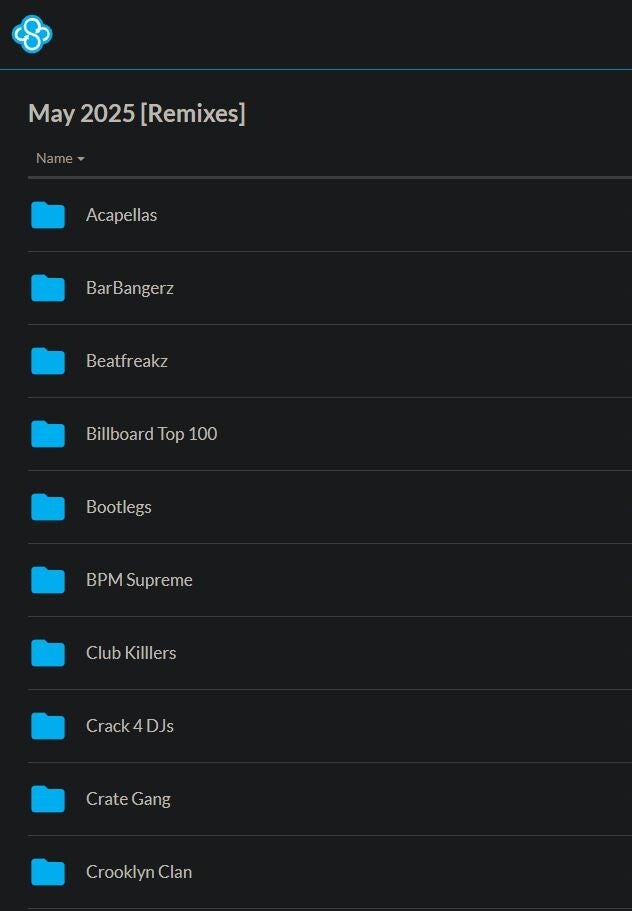This screenshot has width=632, height=911.
Task: Click the Crack 4 DJs folder icon
Action: pos(48,726)
